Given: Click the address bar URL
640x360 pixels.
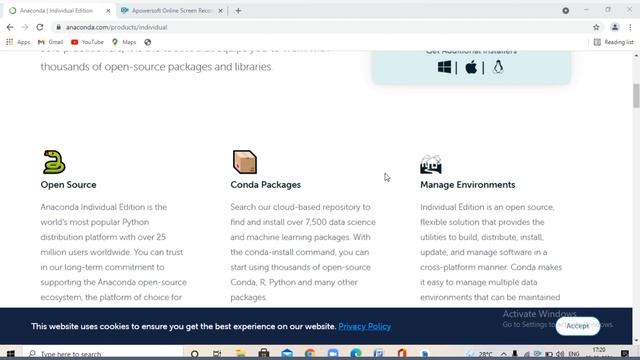Looking at the screenshot, I should pos(116,27).
